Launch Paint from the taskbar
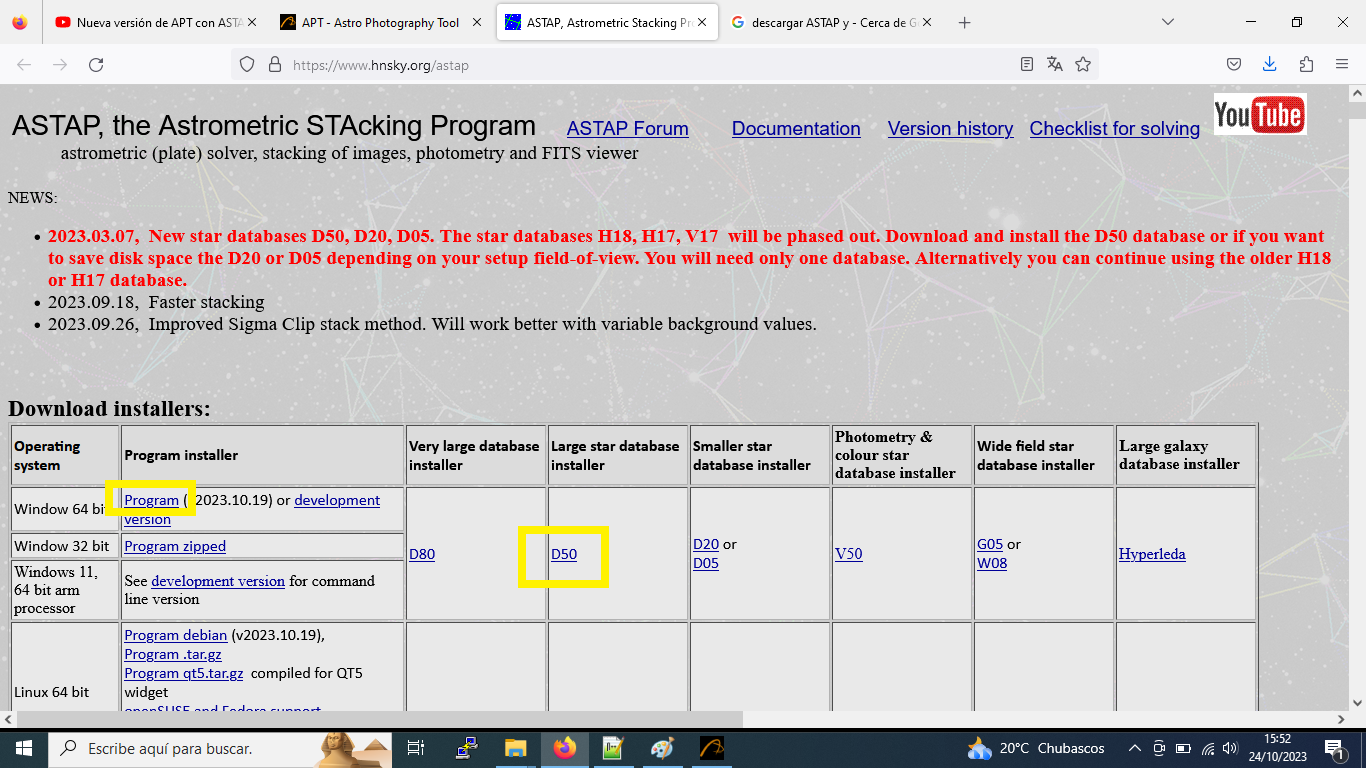The image size is (1366, 768). pos(662,748)
